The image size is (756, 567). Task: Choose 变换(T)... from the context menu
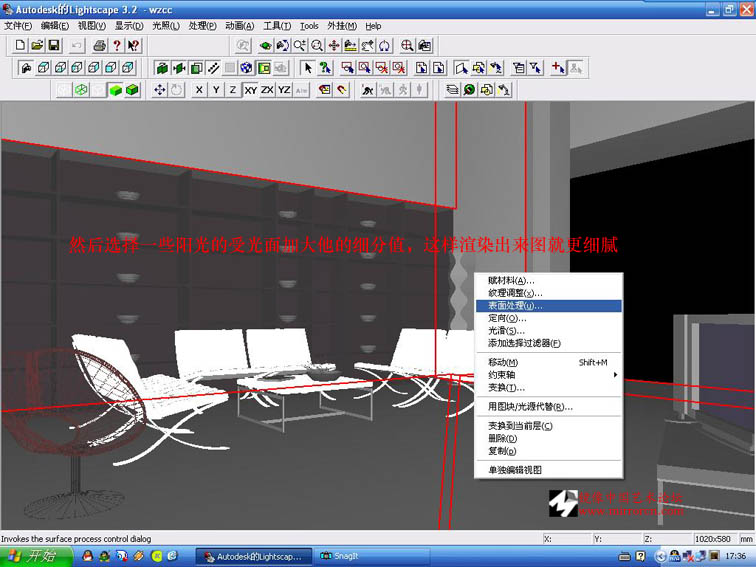(549, 387)
